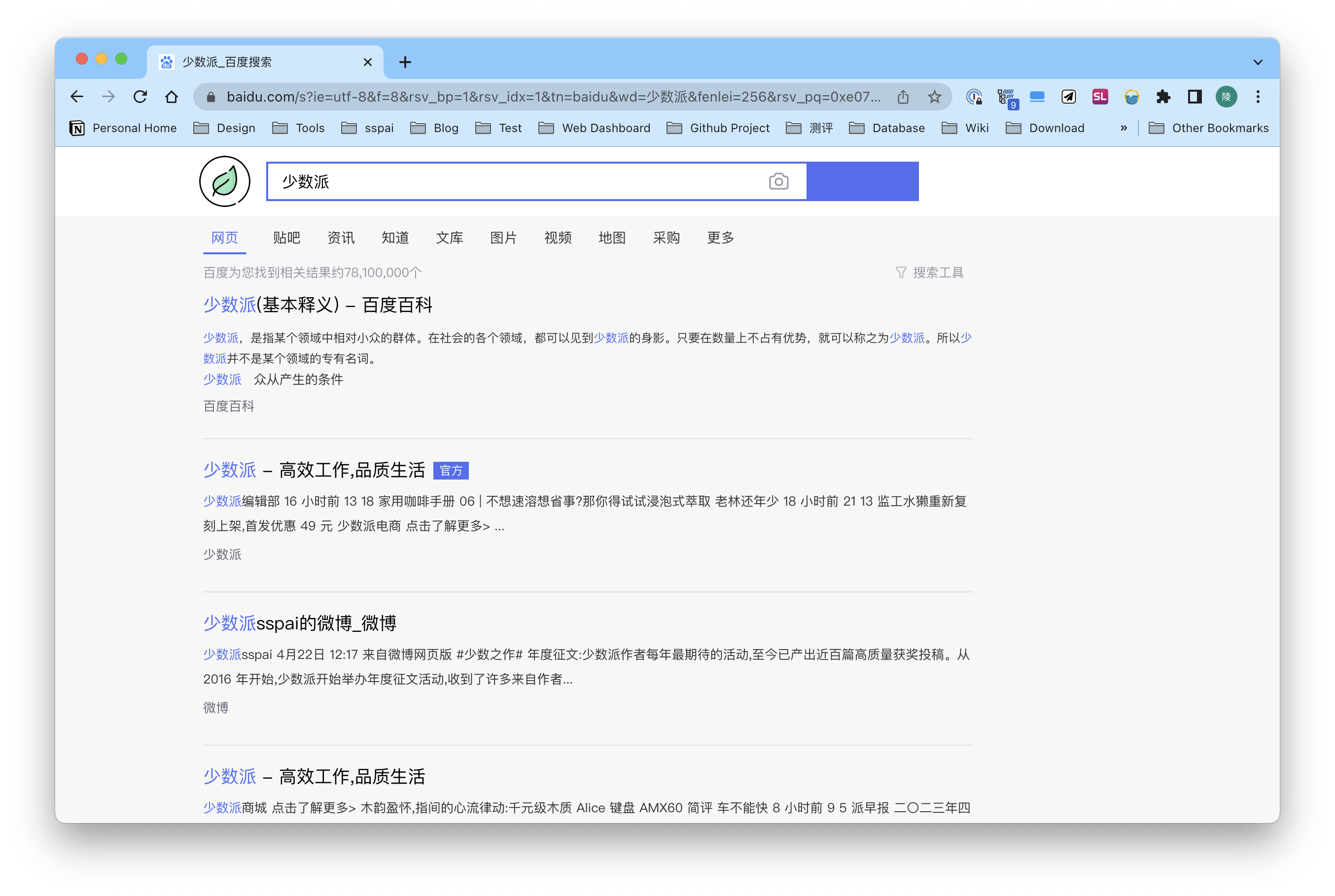This screenshot has height=896, width=1335.
Task: Open the tab search dropdown arrow
Action: 1257,62
